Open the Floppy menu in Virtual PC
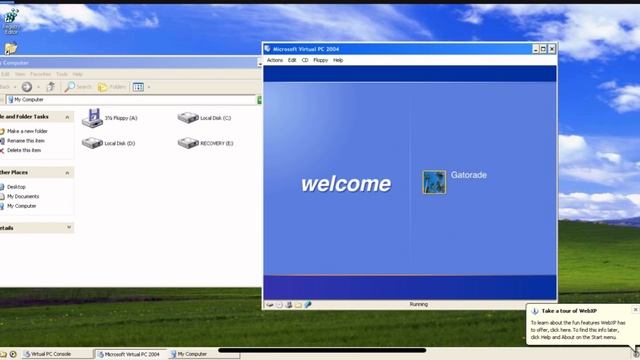 point(320,60)
